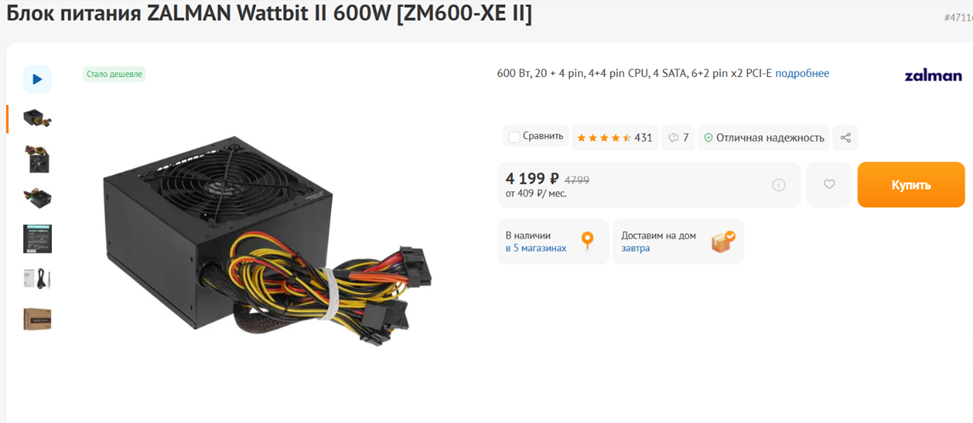Click the завтра delivery link
Viewport: 973px width, 423px height.
(x=635, y=248)
